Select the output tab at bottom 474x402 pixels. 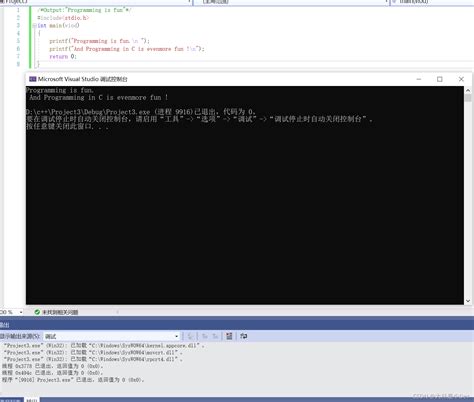[32, 400]
